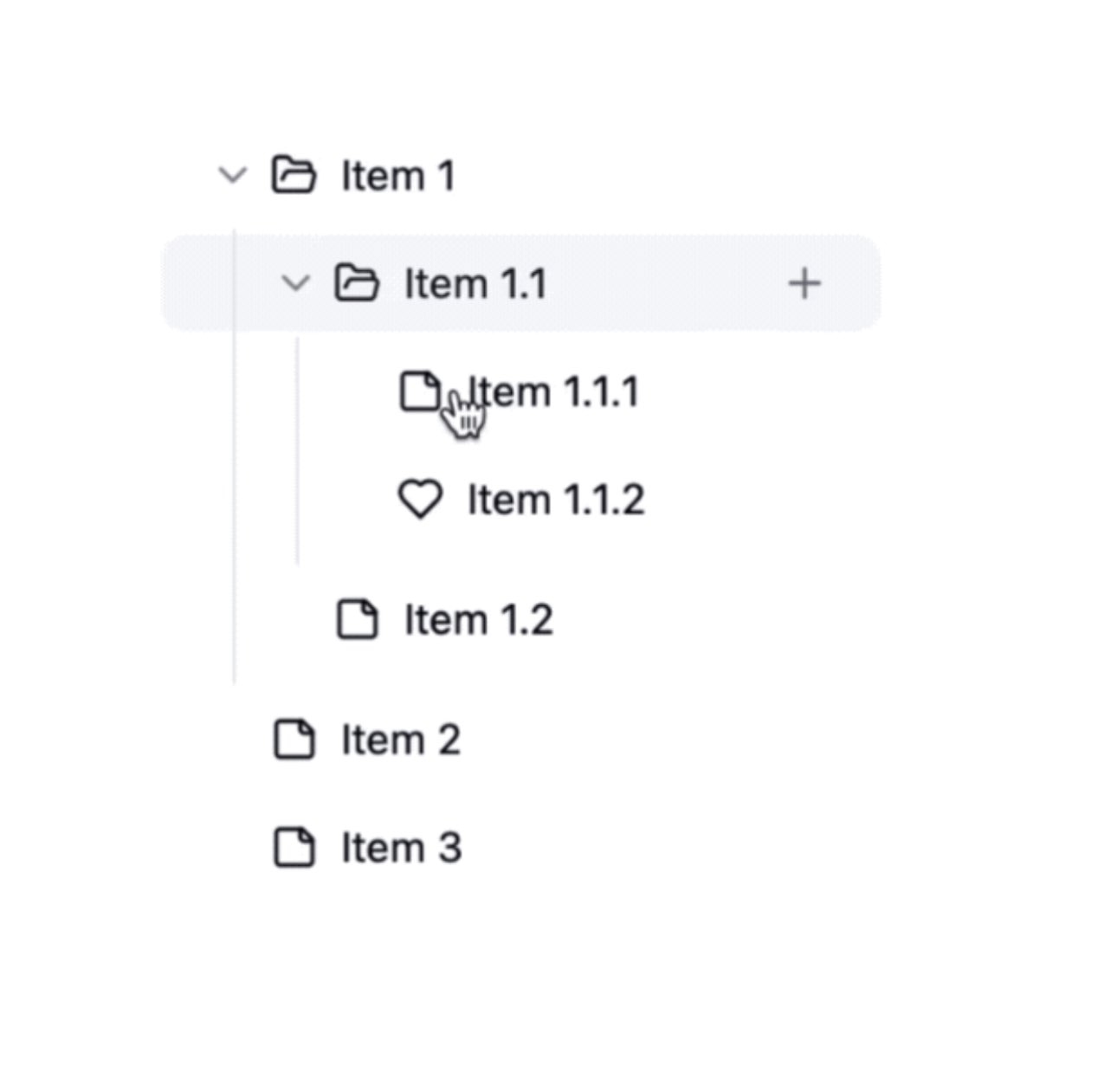Click the open folder icon of Item 1.1

(357, 283)
